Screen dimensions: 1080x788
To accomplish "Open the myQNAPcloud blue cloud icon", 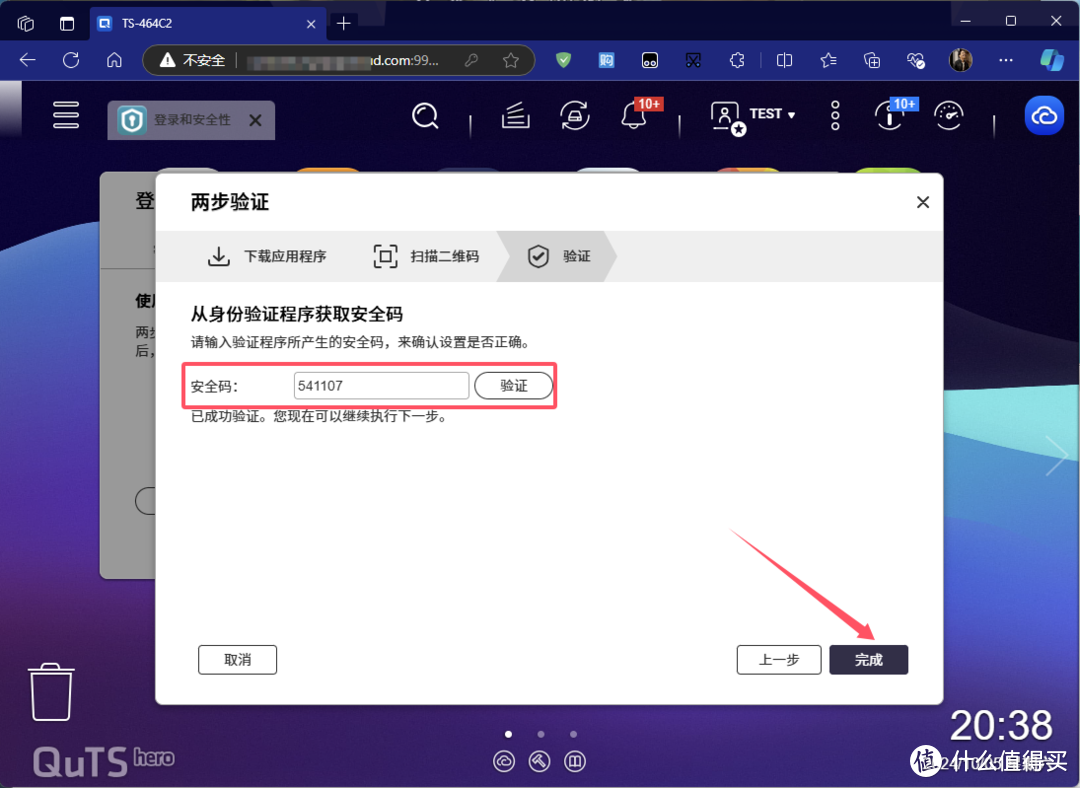I will (x=1044, y=115).
